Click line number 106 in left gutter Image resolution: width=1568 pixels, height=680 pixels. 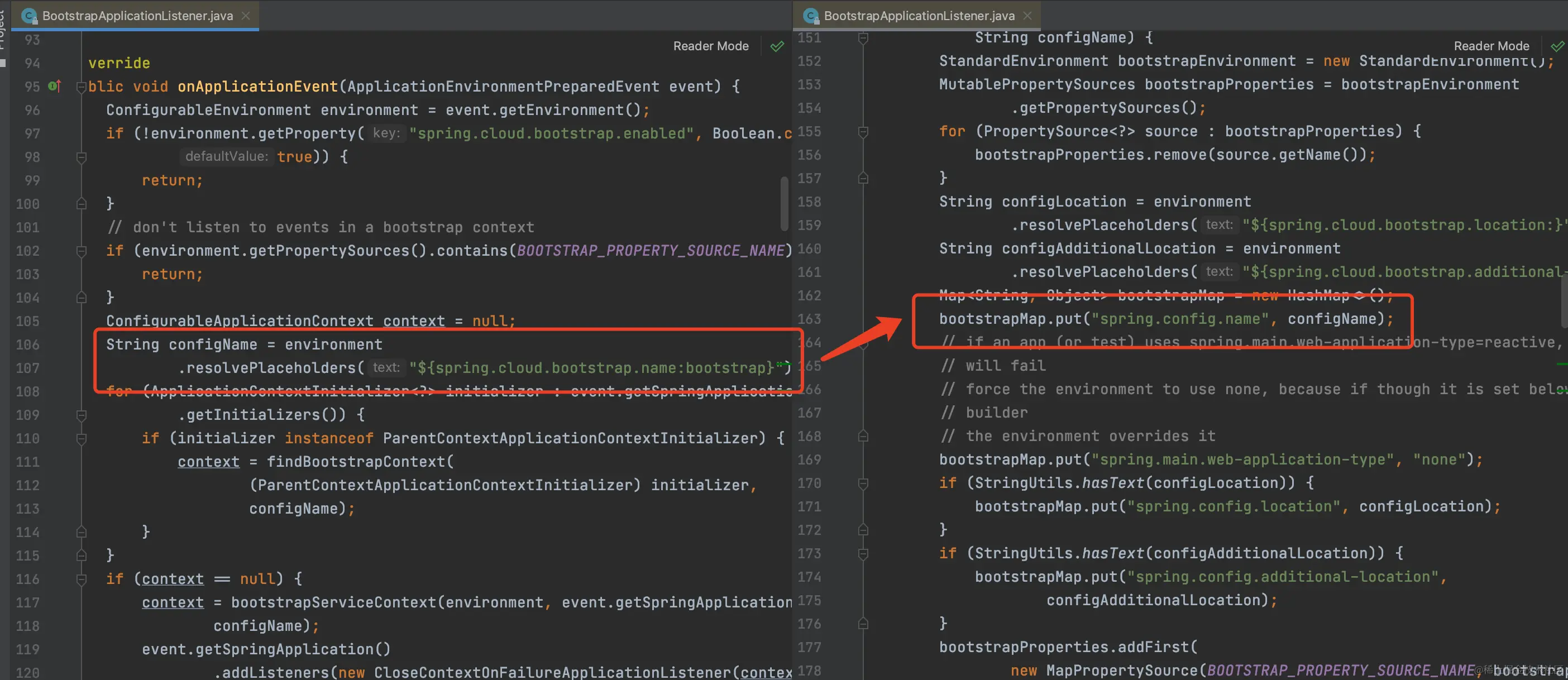click(x=28, y=344)
